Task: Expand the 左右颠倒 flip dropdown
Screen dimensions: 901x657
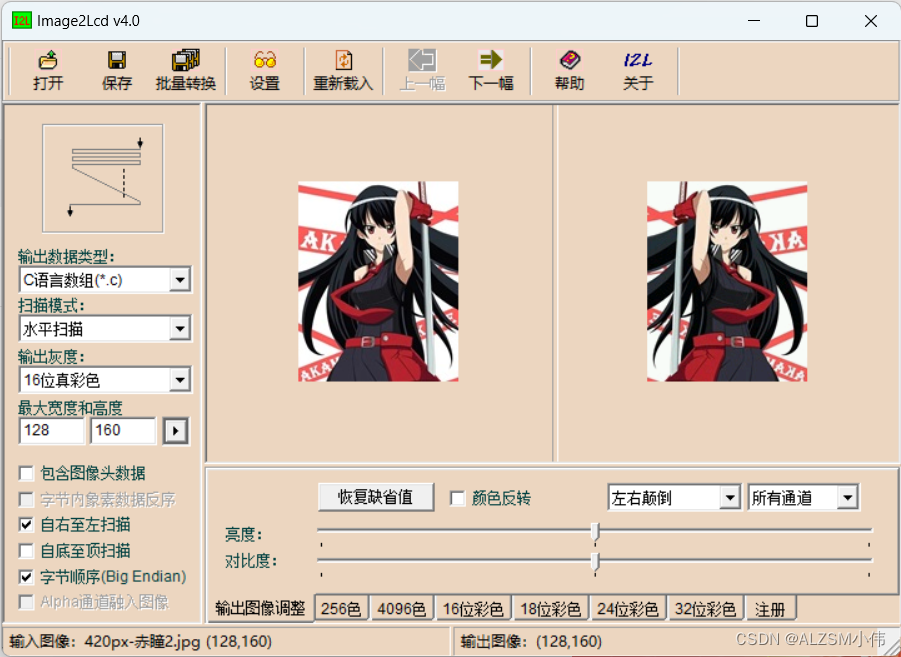Action: 730,498
